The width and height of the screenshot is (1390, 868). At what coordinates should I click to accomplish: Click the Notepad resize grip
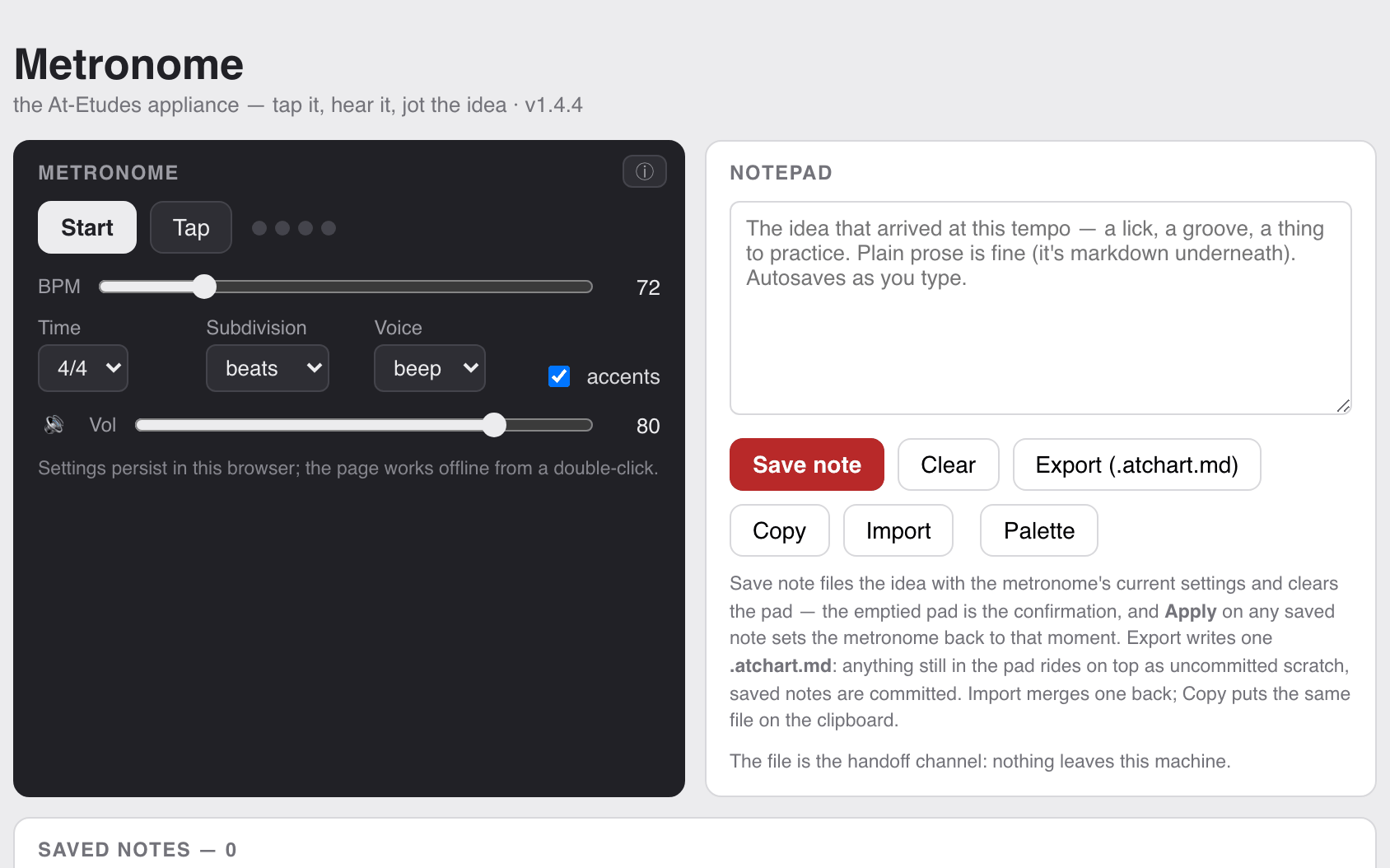coord(1343,406)
